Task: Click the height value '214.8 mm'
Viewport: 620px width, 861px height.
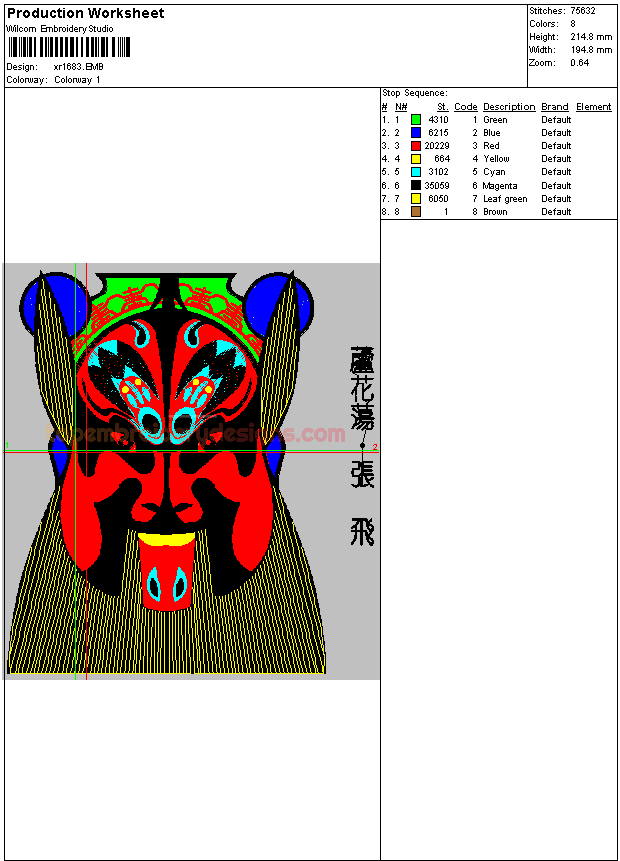Action: (591, 37)
